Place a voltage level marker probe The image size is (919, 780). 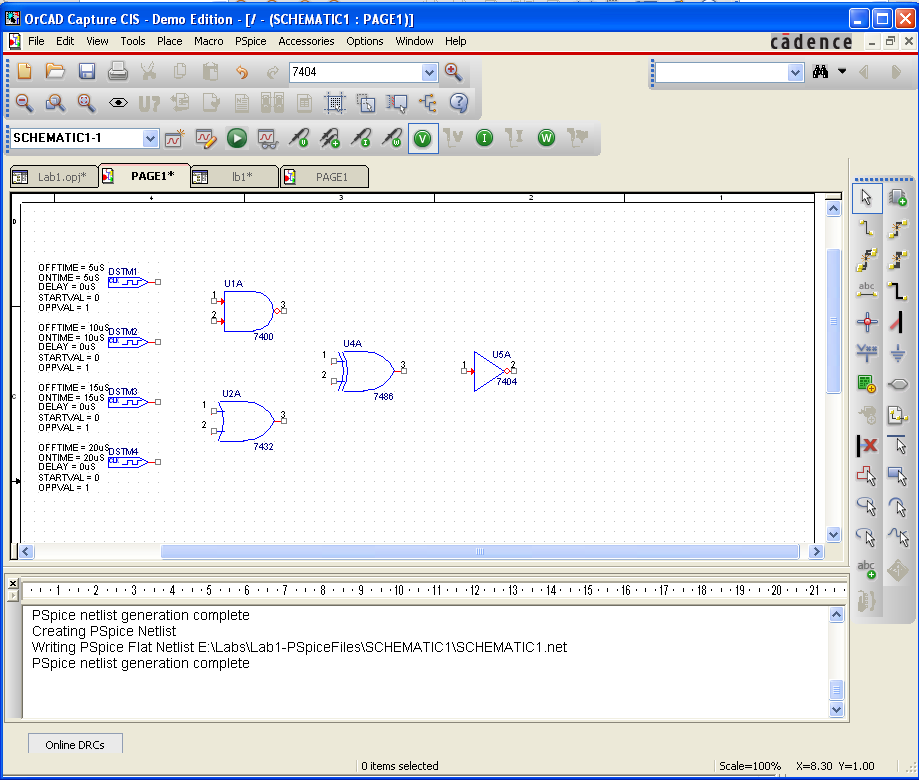pos(299,138)
